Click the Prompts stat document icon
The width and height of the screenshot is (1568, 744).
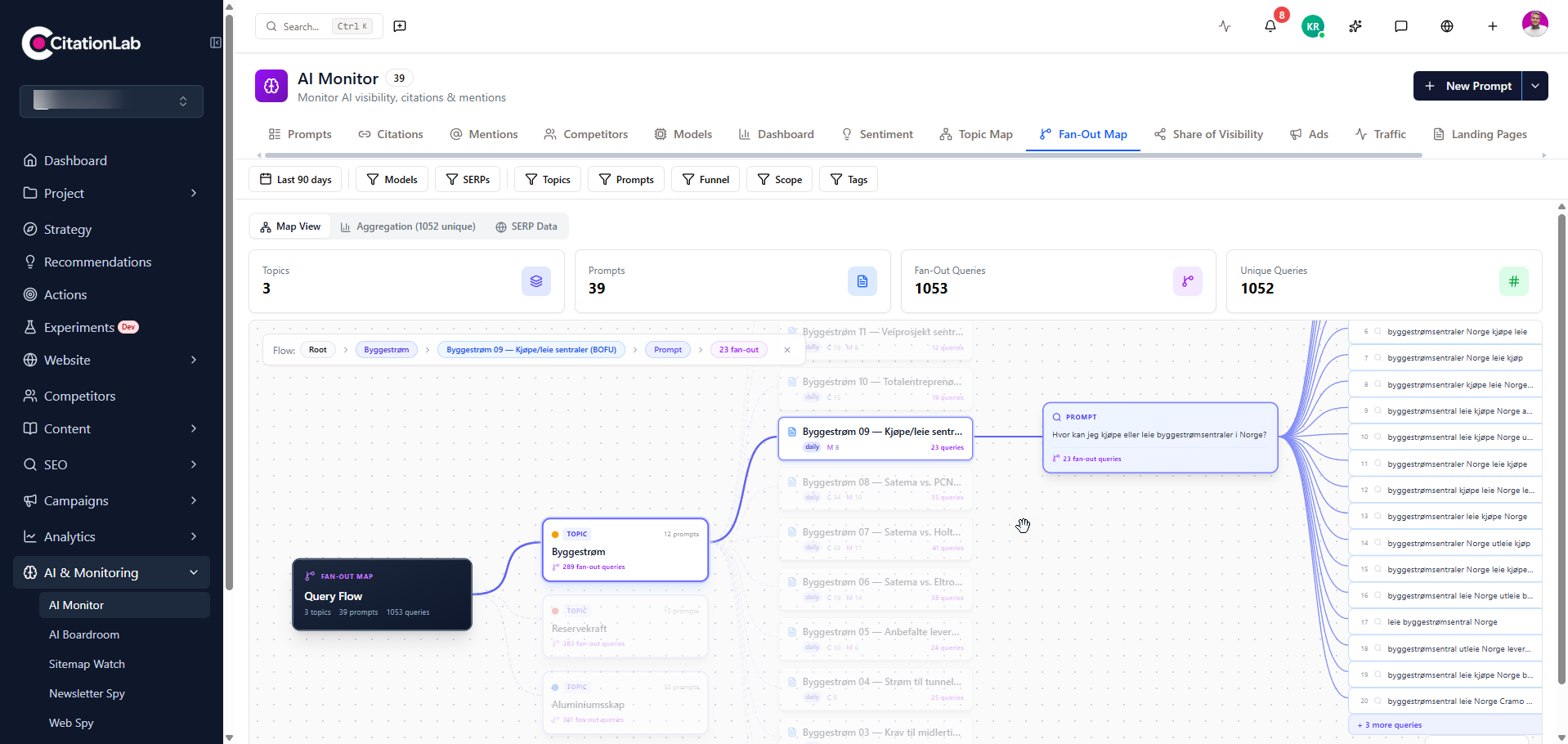click(862, 281)
